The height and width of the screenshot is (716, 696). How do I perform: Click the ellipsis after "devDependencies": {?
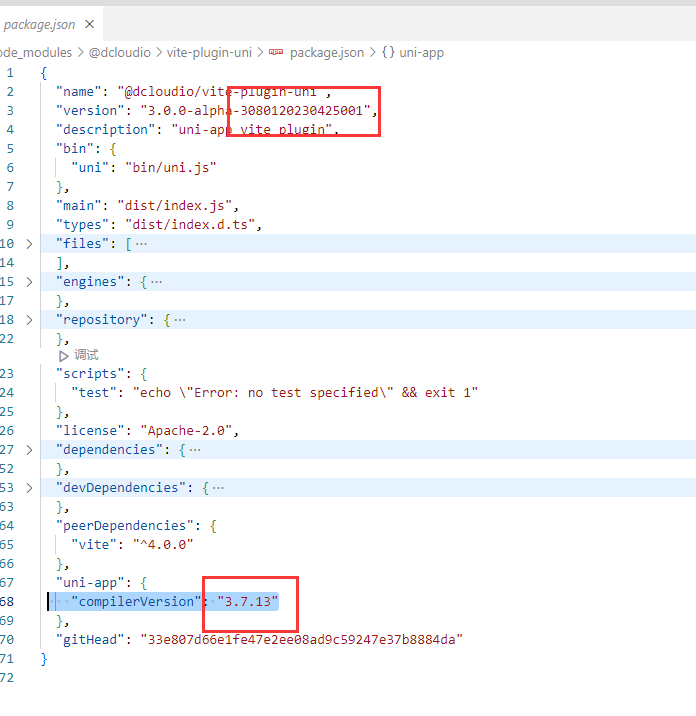[x=218, y=488]
